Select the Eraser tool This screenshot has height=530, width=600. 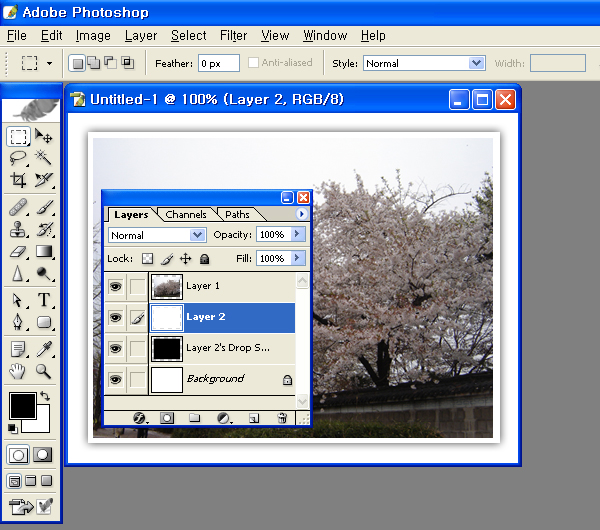coord(18,251)
